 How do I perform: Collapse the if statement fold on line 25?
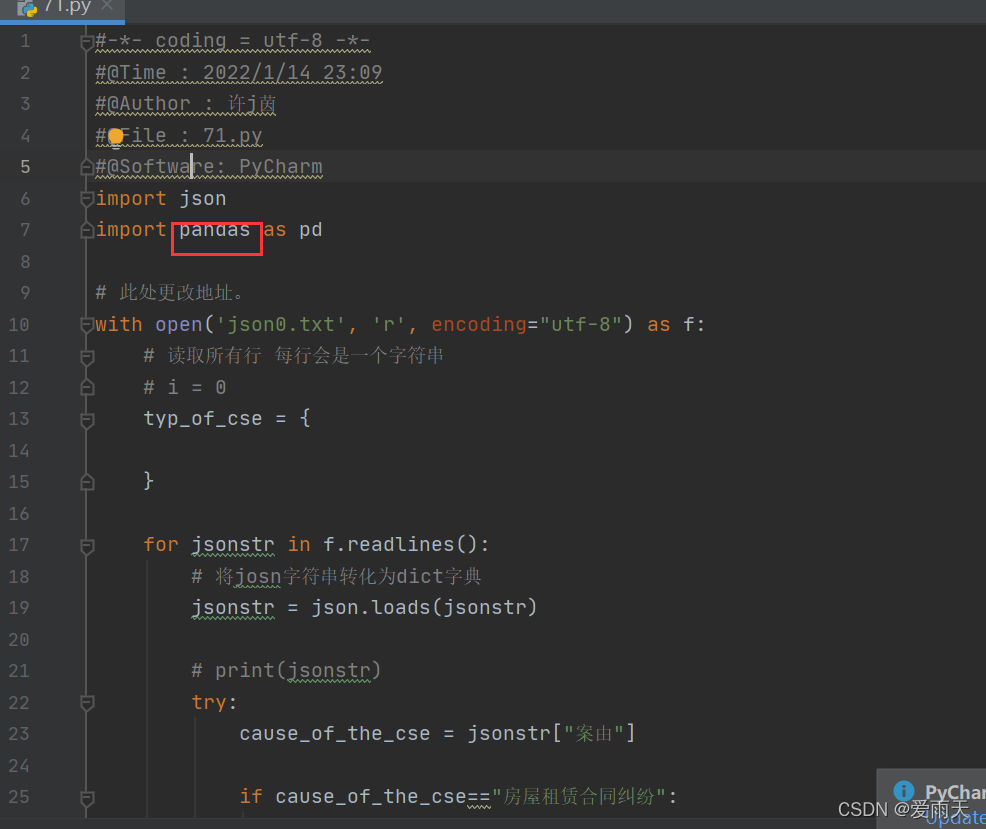pyautogui.click(x=86, y=798)
